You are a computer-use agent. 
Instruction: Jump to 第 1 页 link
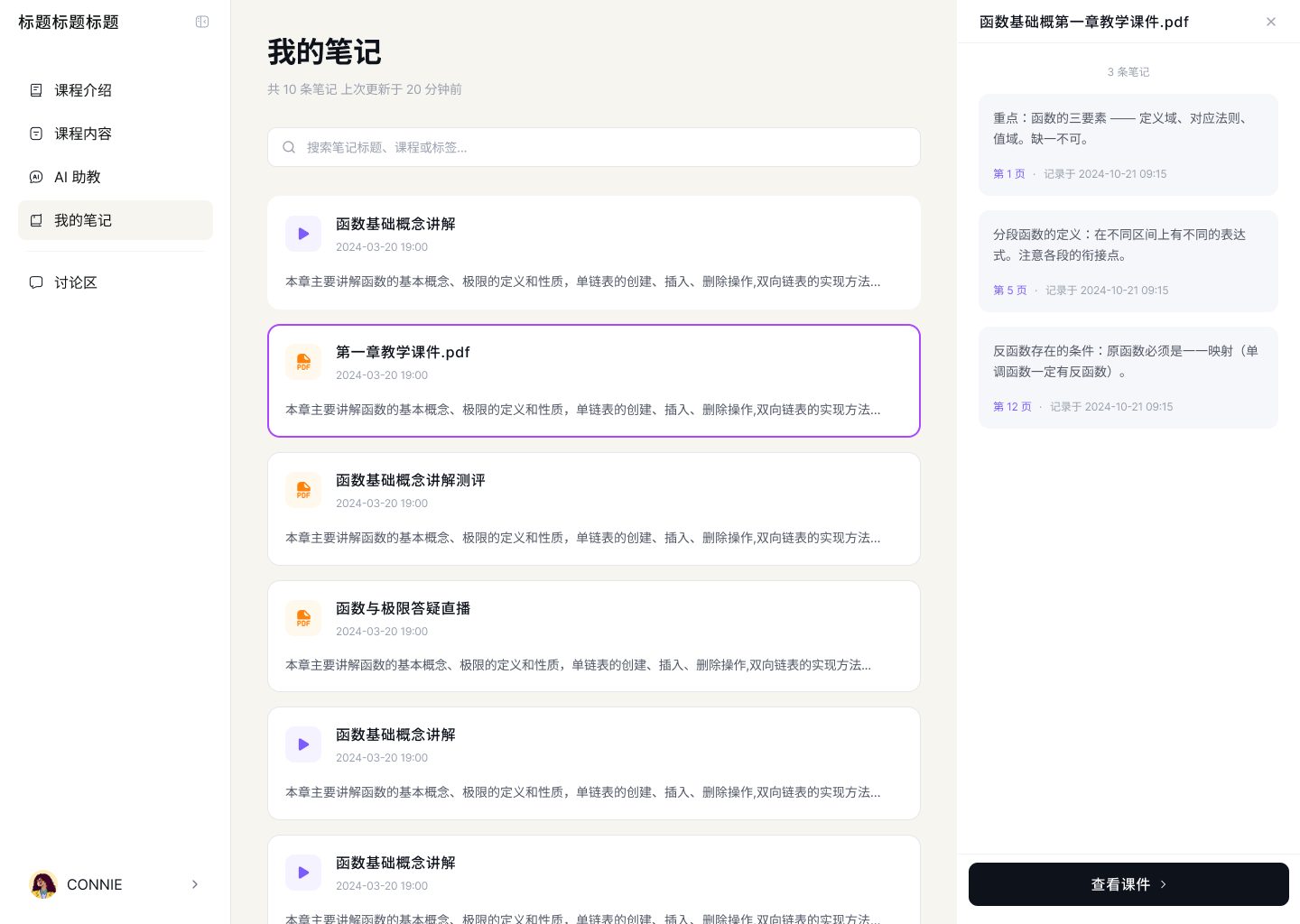[x=1008, y=174]
